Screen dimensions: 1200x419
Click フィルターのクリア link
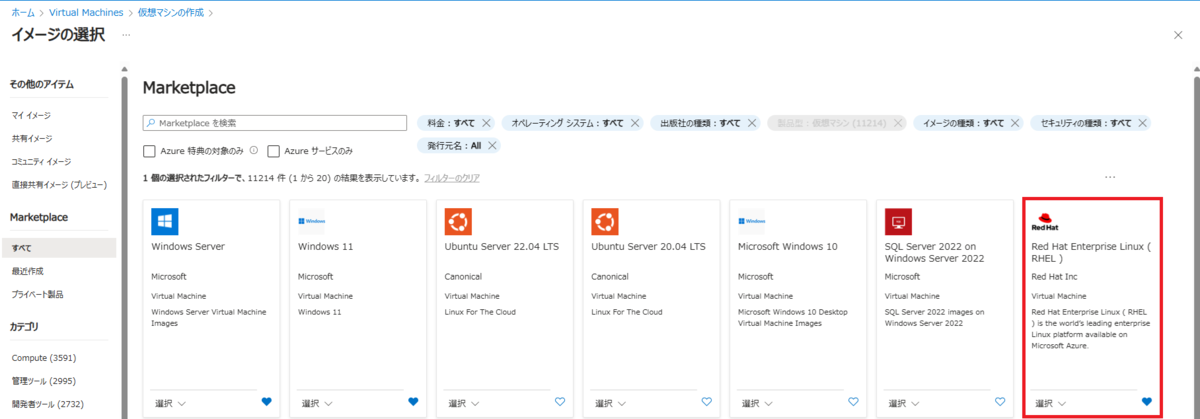[x=452, y=177]
